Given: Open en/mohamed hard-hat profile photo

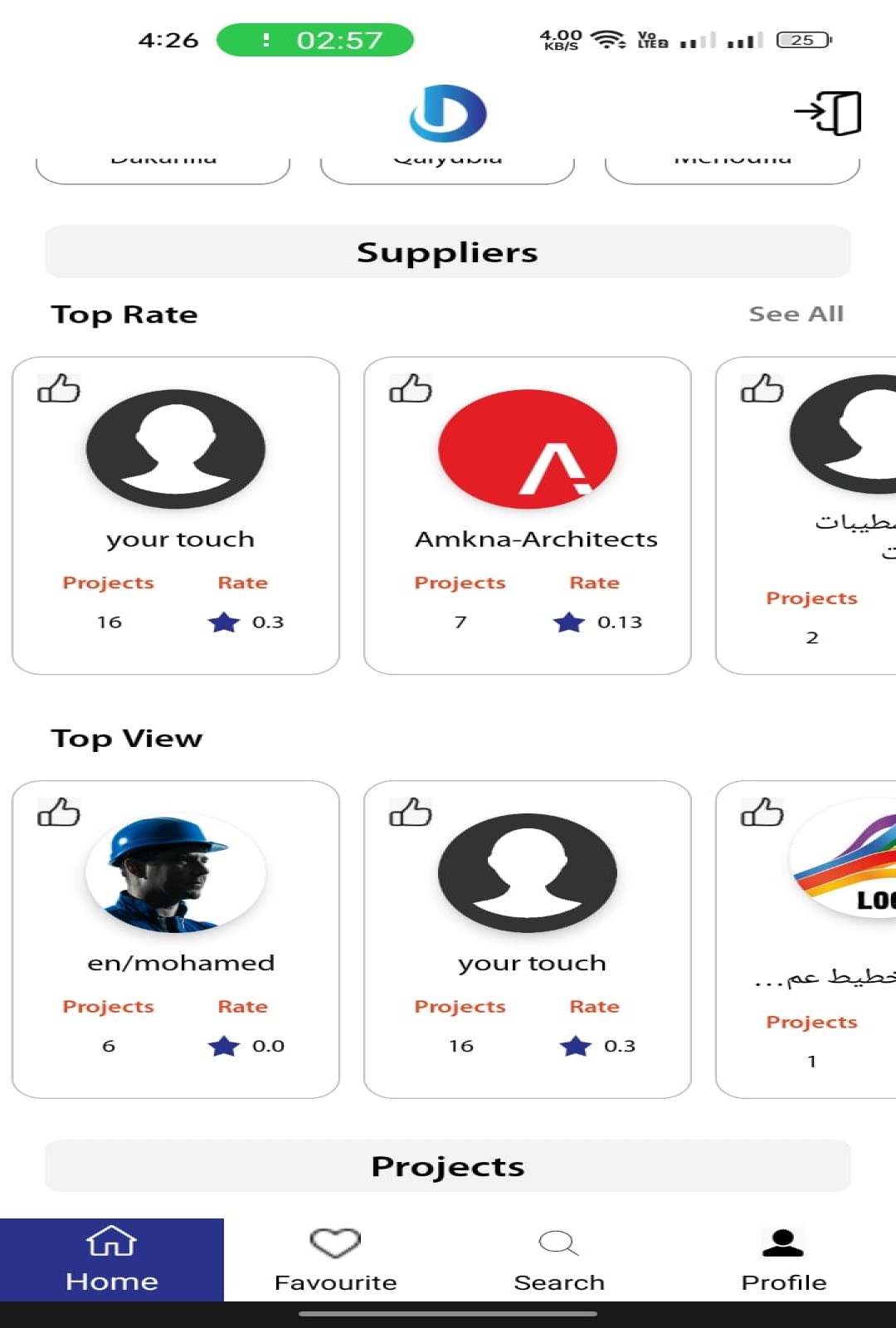Looking at the screenshot, I should pyautogui.click(x=176, y=873).
